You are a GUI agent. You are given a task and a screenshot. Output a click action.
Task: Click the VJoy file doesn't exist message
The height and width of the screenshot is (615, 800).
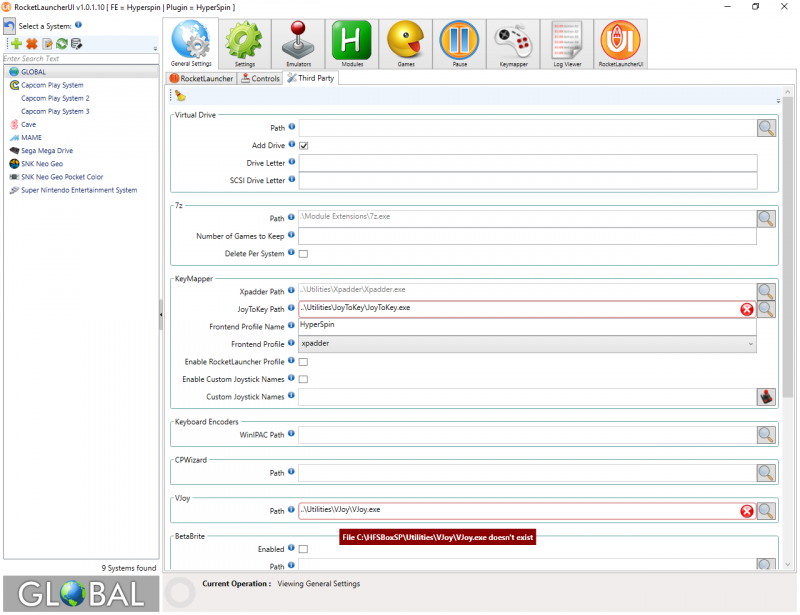437,537
